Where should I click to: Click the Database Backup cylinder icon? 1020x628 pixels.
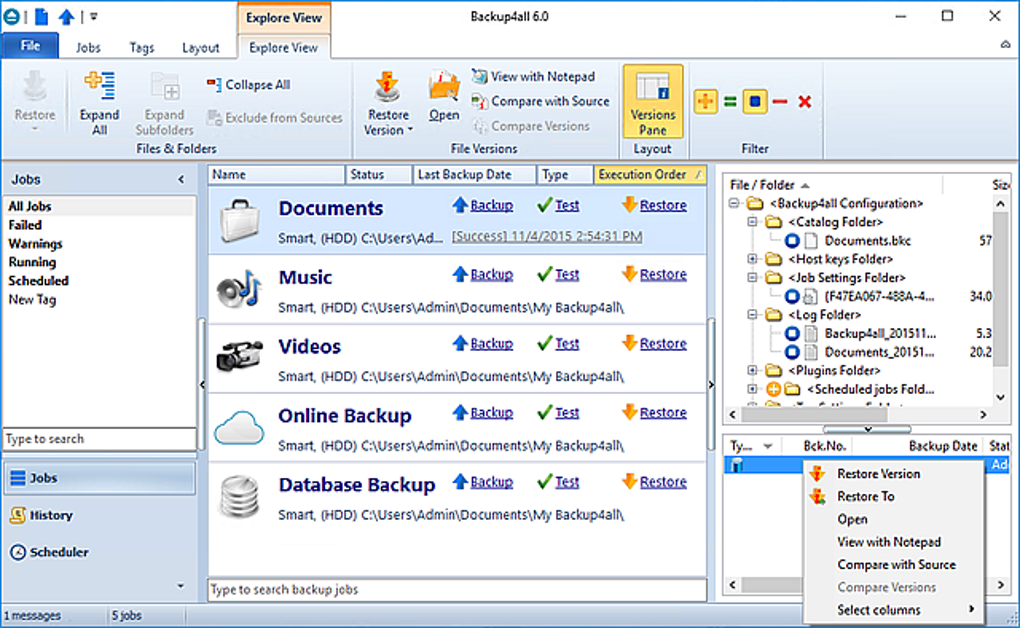point(240,497)
